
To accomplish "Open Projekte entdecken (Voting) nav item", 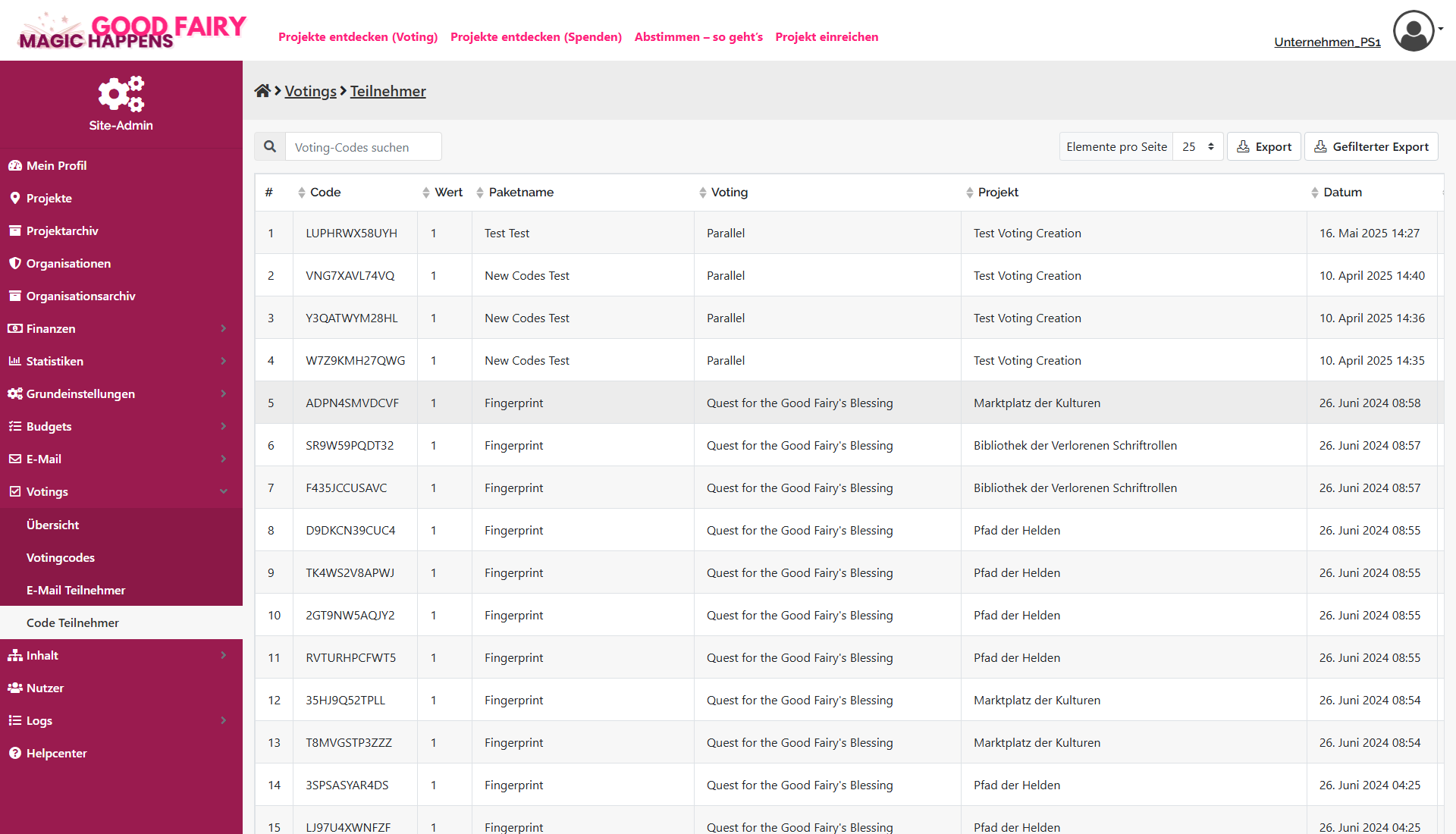I will pyautogui.click(x=358, y=36).
